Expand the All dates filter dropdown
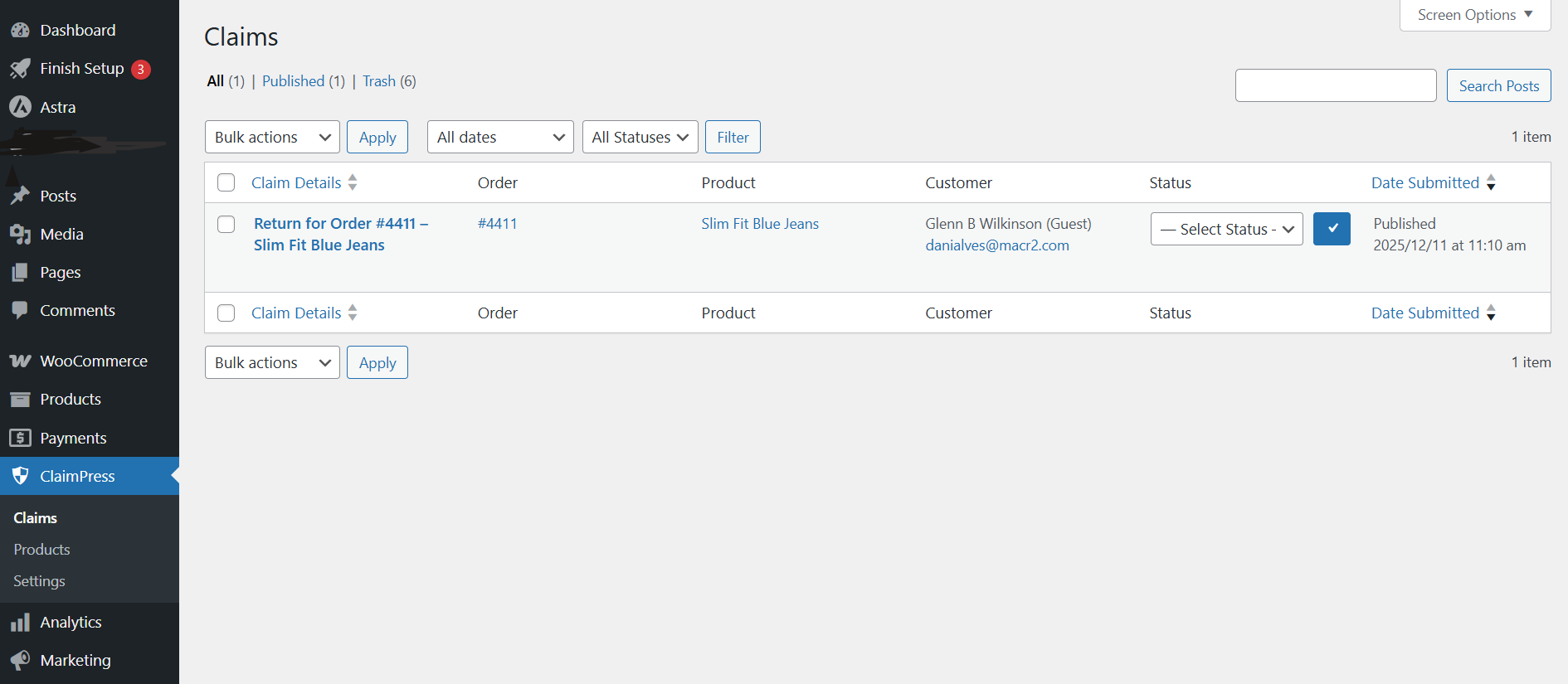1568x684 pixels. coord(500,138)
